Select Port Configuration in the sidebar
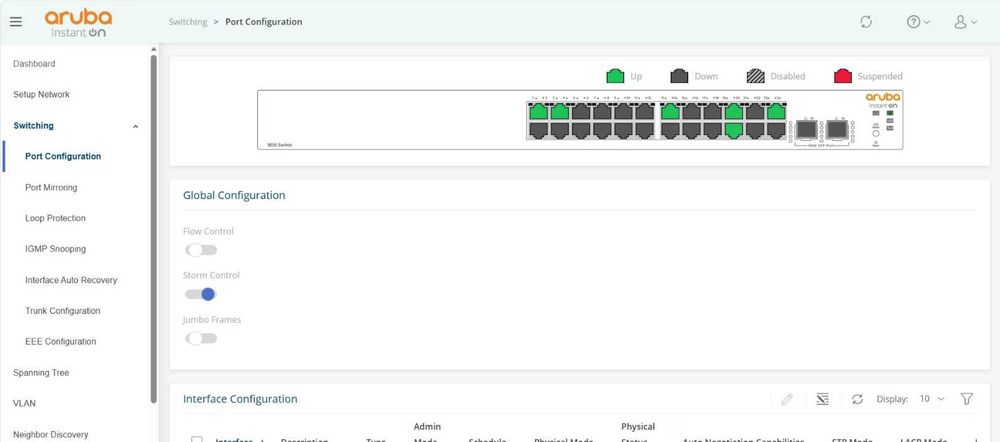This screenshot has height=442, width=1000. click(63, 156)
